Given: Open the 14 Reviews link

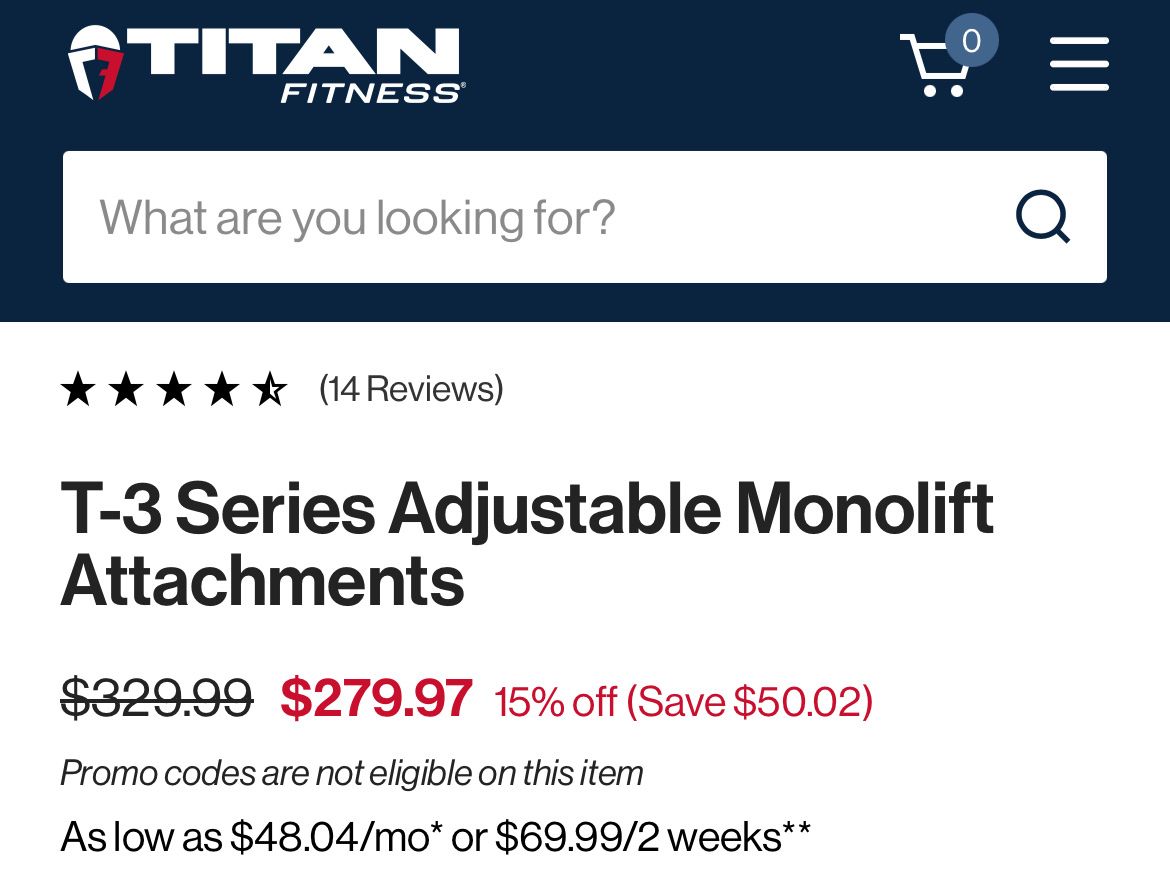Looking at the screenshot, I should pyautogui.click(x=410, y=389).
